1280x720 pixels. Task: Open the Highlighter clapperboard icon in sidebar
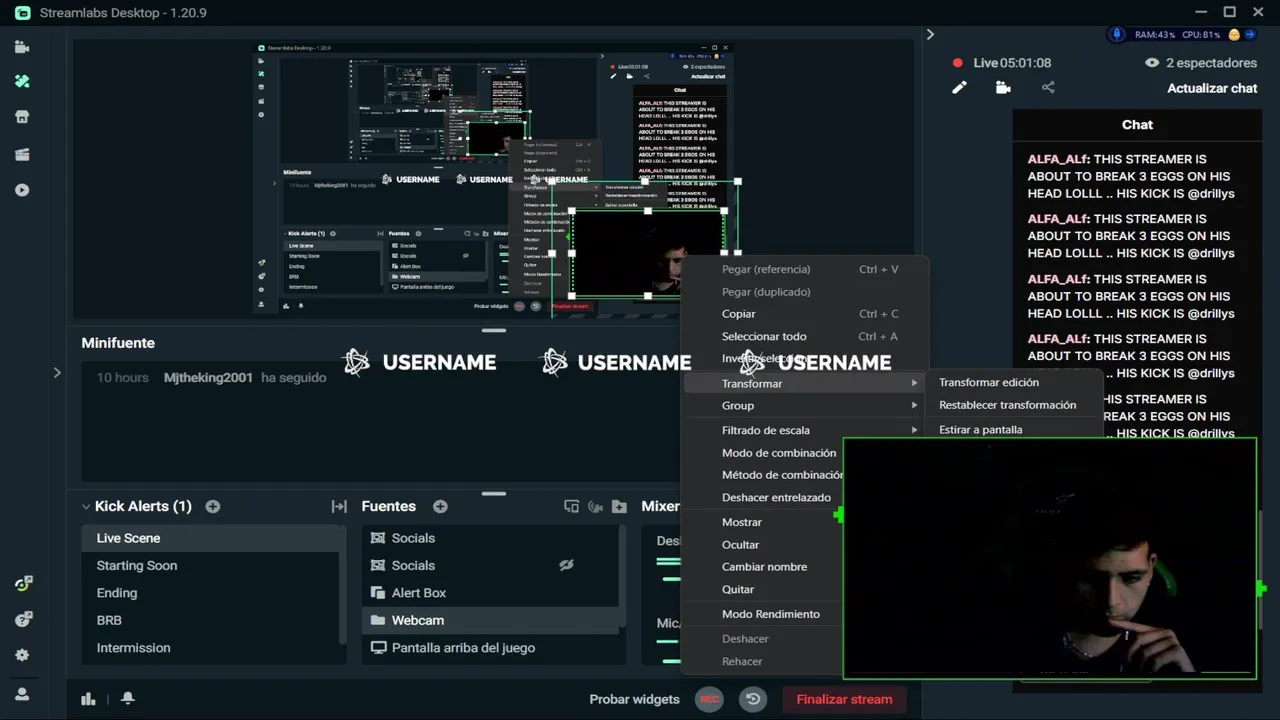(x=22, y=154)
